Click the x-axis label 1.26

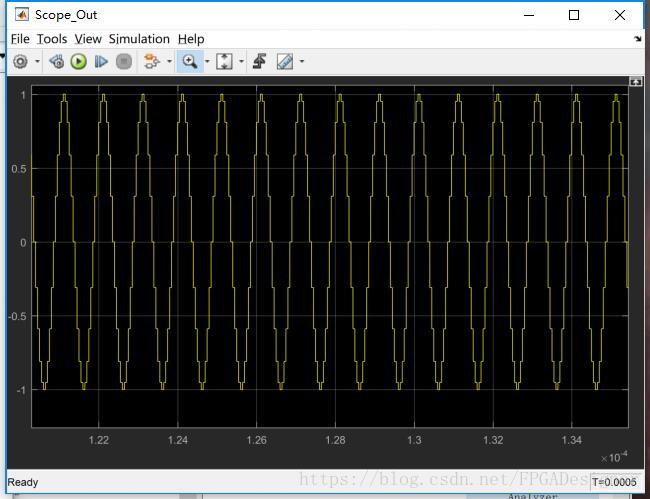pos(257,440)
